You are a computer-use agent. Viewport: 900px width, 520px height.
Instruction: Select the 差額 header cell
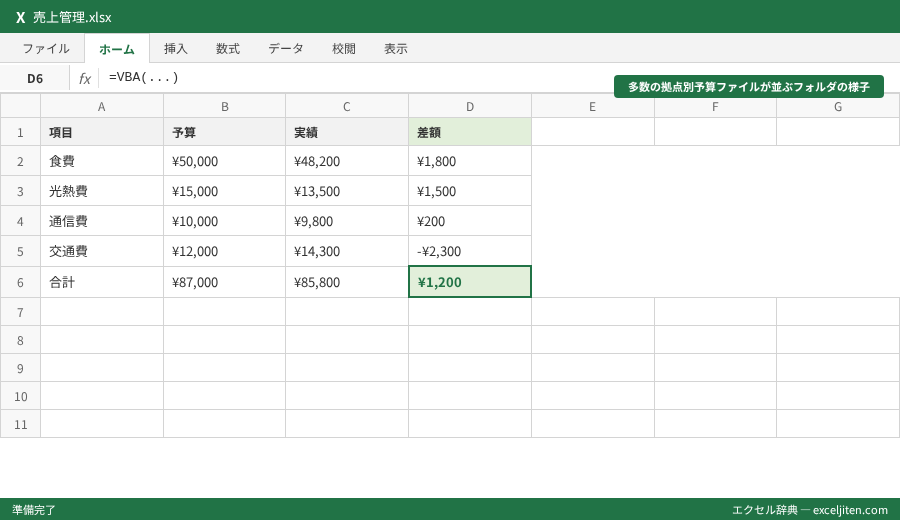470,132
